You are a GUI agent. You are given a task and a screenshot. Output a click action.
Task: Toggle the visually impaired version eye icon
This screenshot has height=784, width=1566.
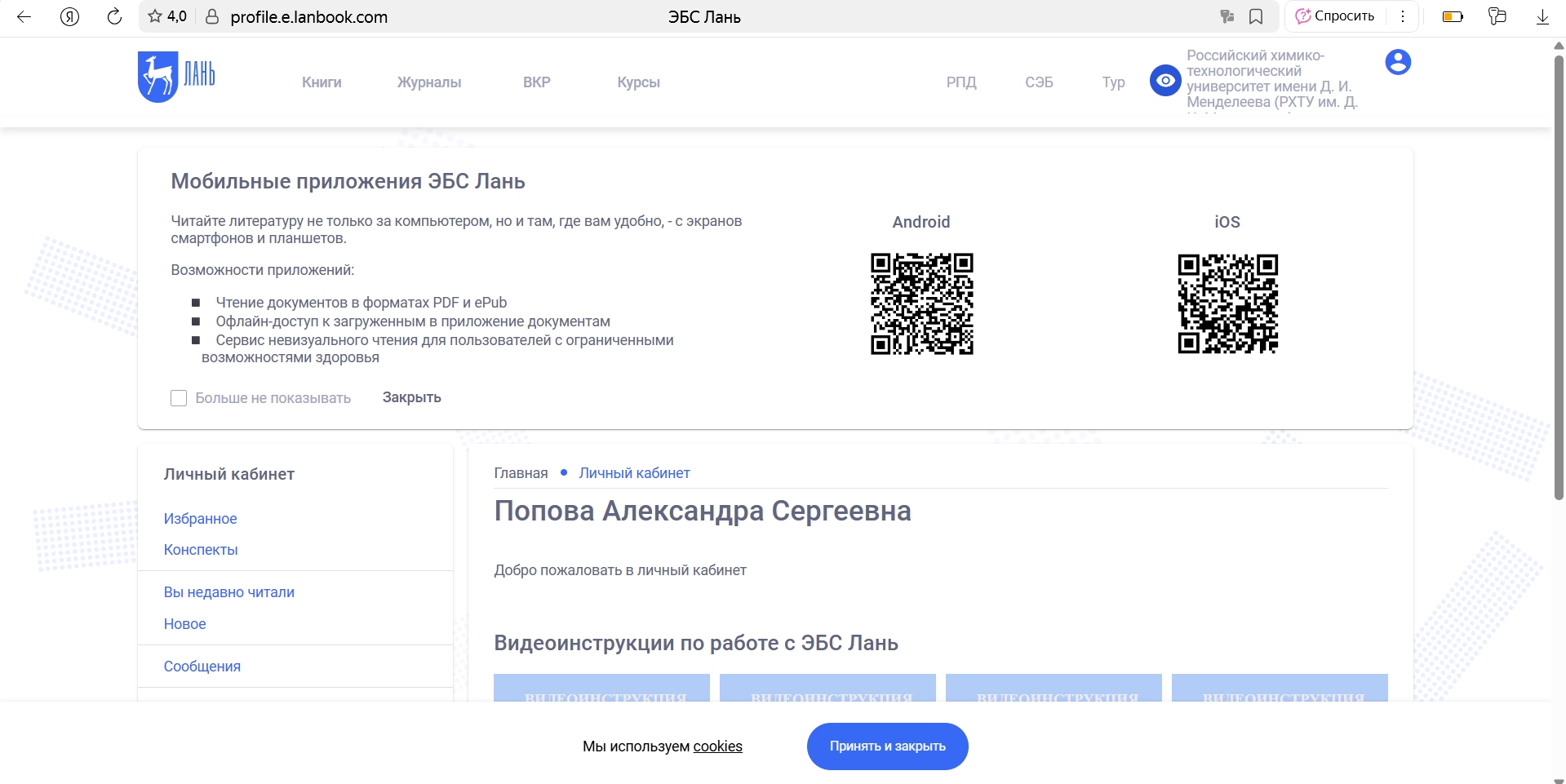coord(1165,80)
